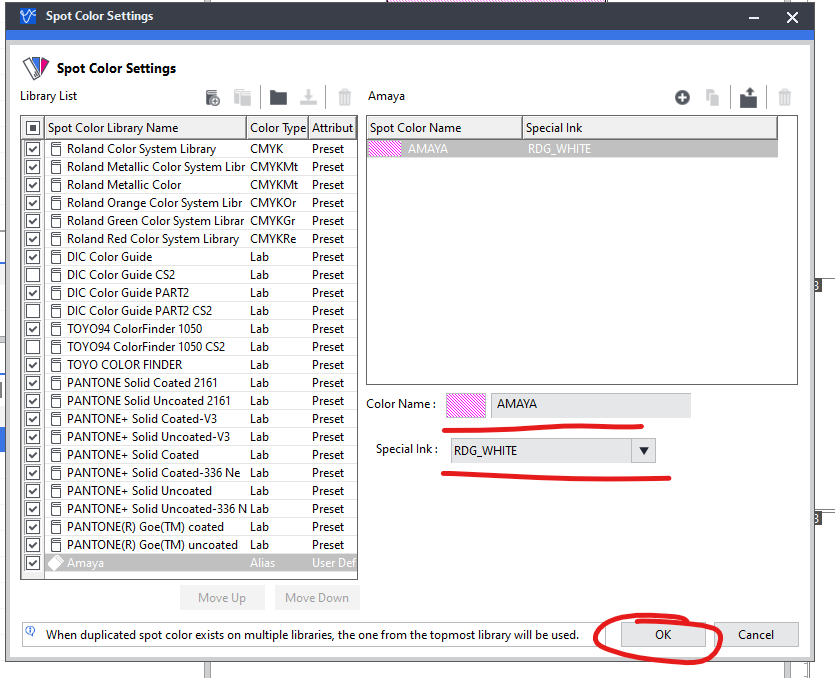Click the Cancel button
Image resolution: width=835 pixels, height=678 pixels.
[x=756, y=635]
